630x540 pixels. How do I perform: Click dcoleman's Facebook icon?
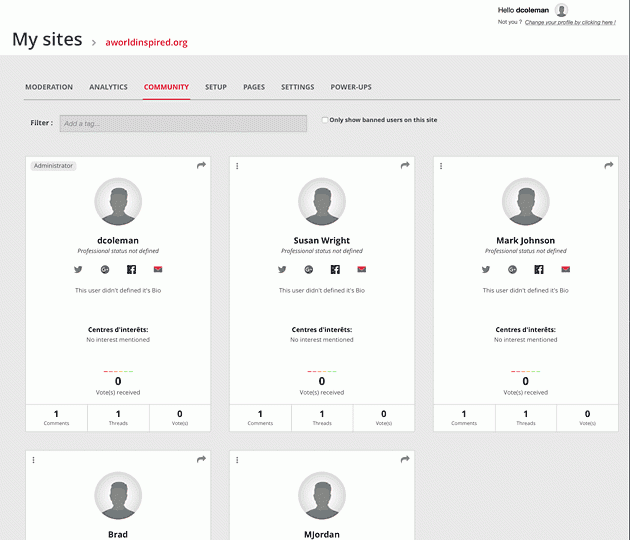(131, 269)
